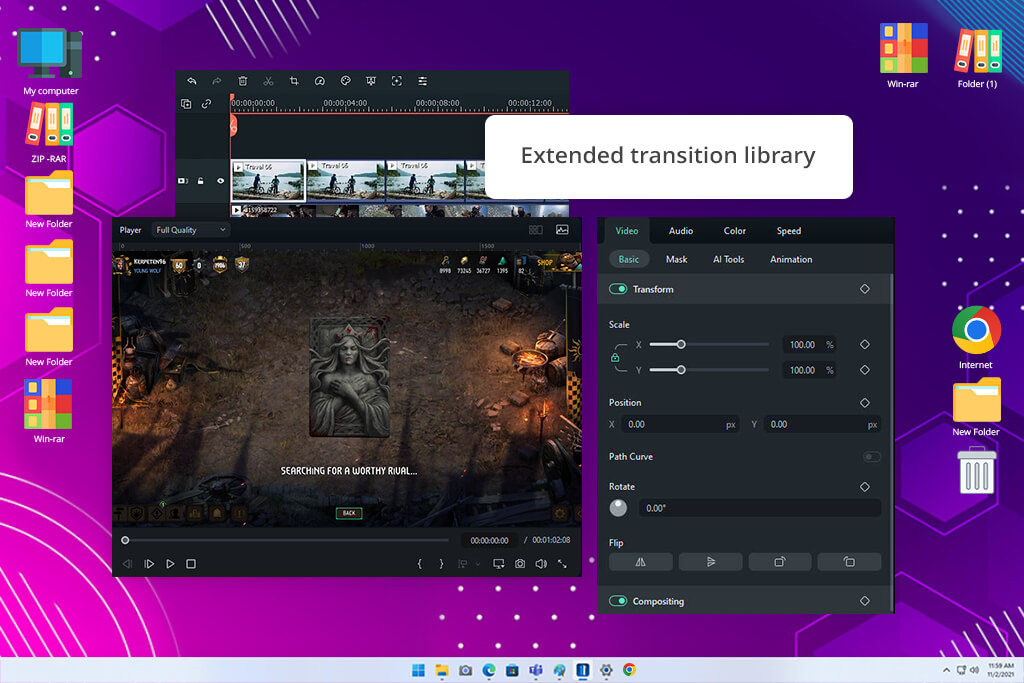Click the Flip vertical button

click(x=711, y=562)
